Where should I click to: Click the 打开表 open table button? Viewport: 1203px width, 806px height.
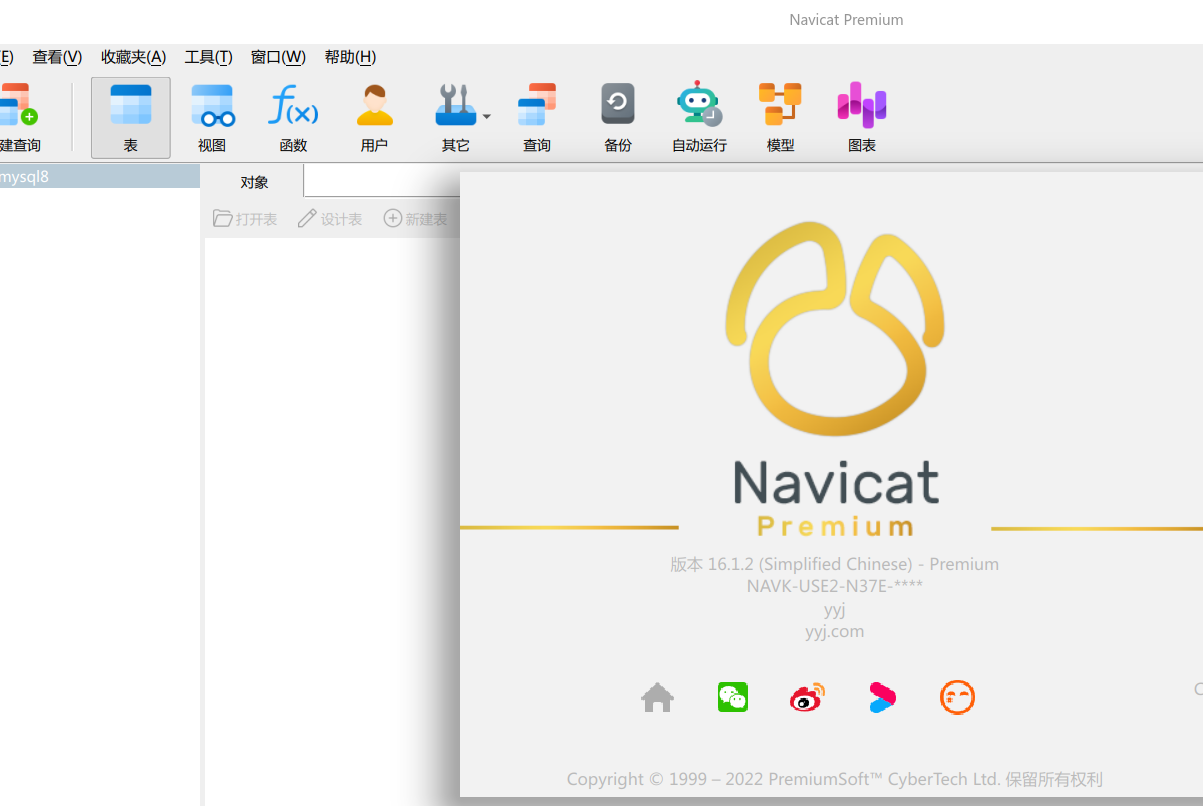pyautogui.click(x=246, y=218)
